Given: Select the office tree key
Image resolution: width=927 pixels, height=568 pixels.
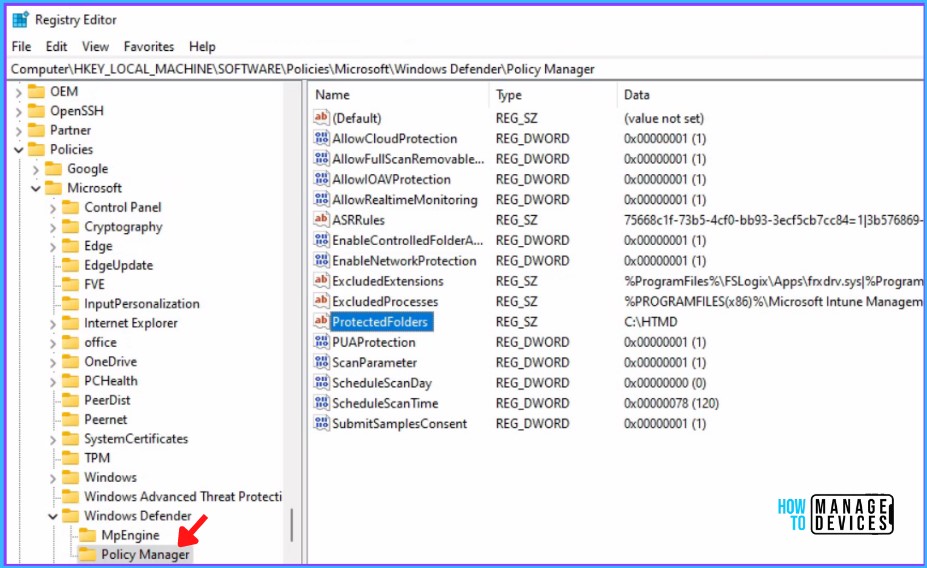Looking at the screenshot, I should (101, 342).
